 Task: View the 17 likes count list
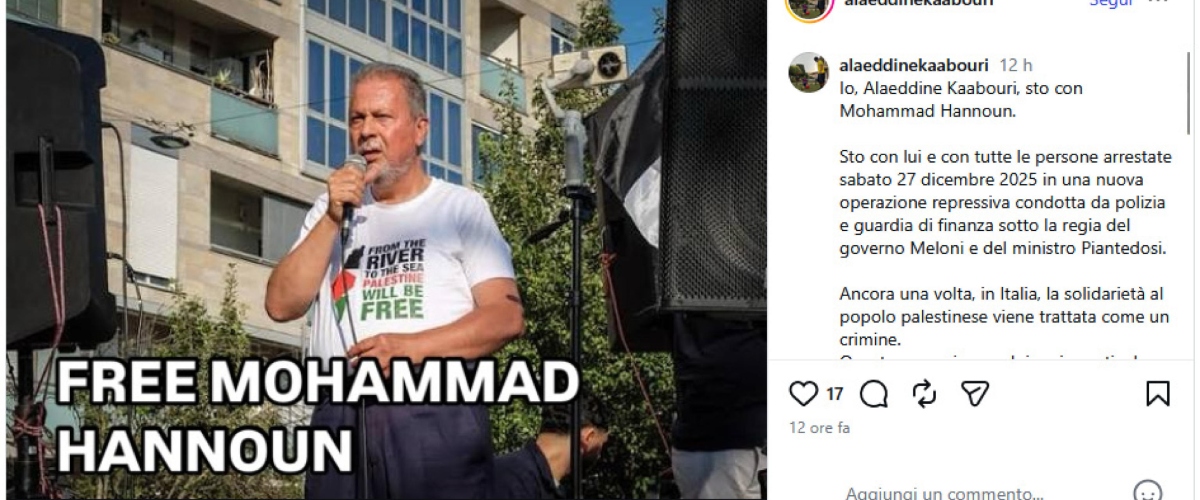(834, 394)
